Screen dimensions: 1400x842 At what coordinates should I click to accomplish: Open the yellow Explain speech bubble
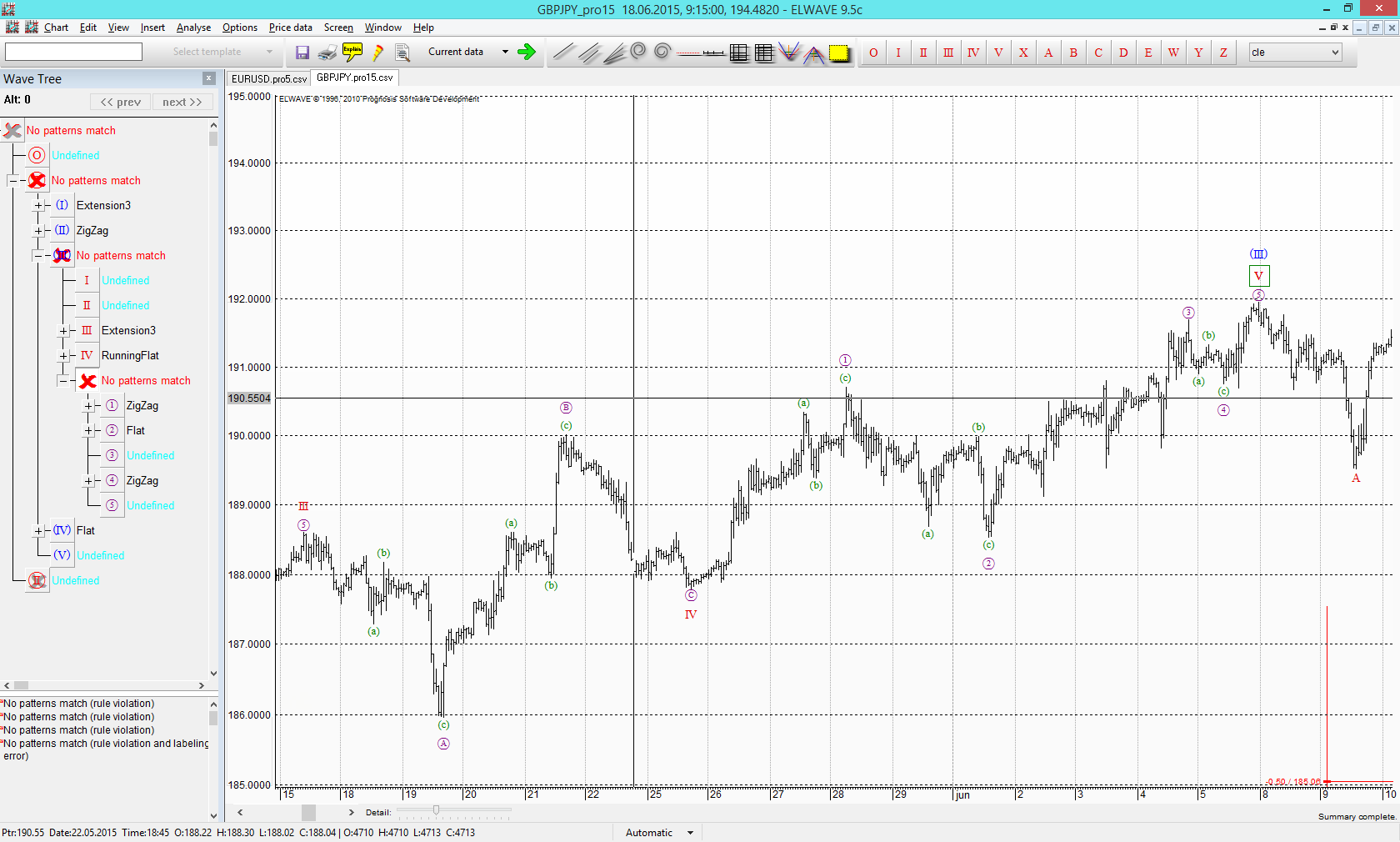(352, 53)
